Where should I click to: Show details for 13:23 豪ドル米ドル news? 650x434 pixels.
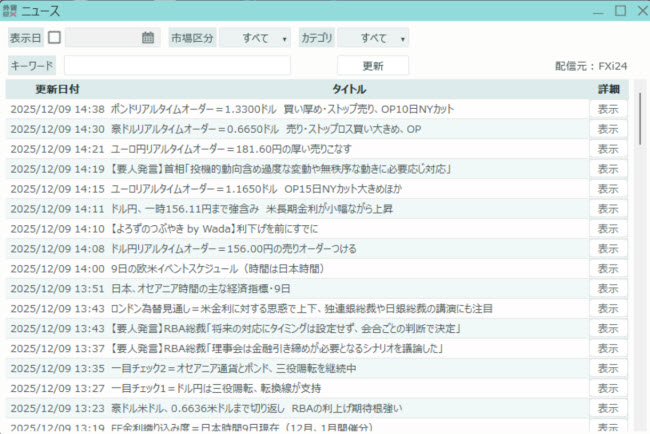608,408
